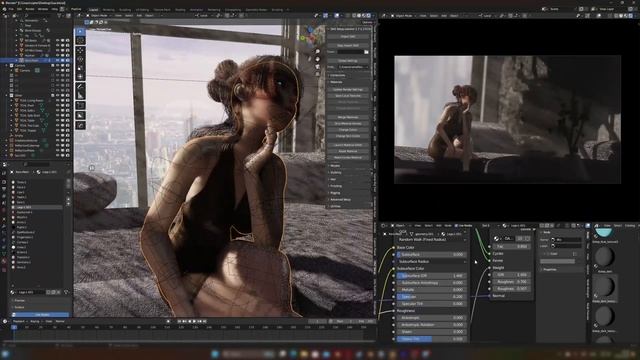This screenshot has width=640, height=360.
Task: Open Node menu in node editor header
Action: point(448,225)
